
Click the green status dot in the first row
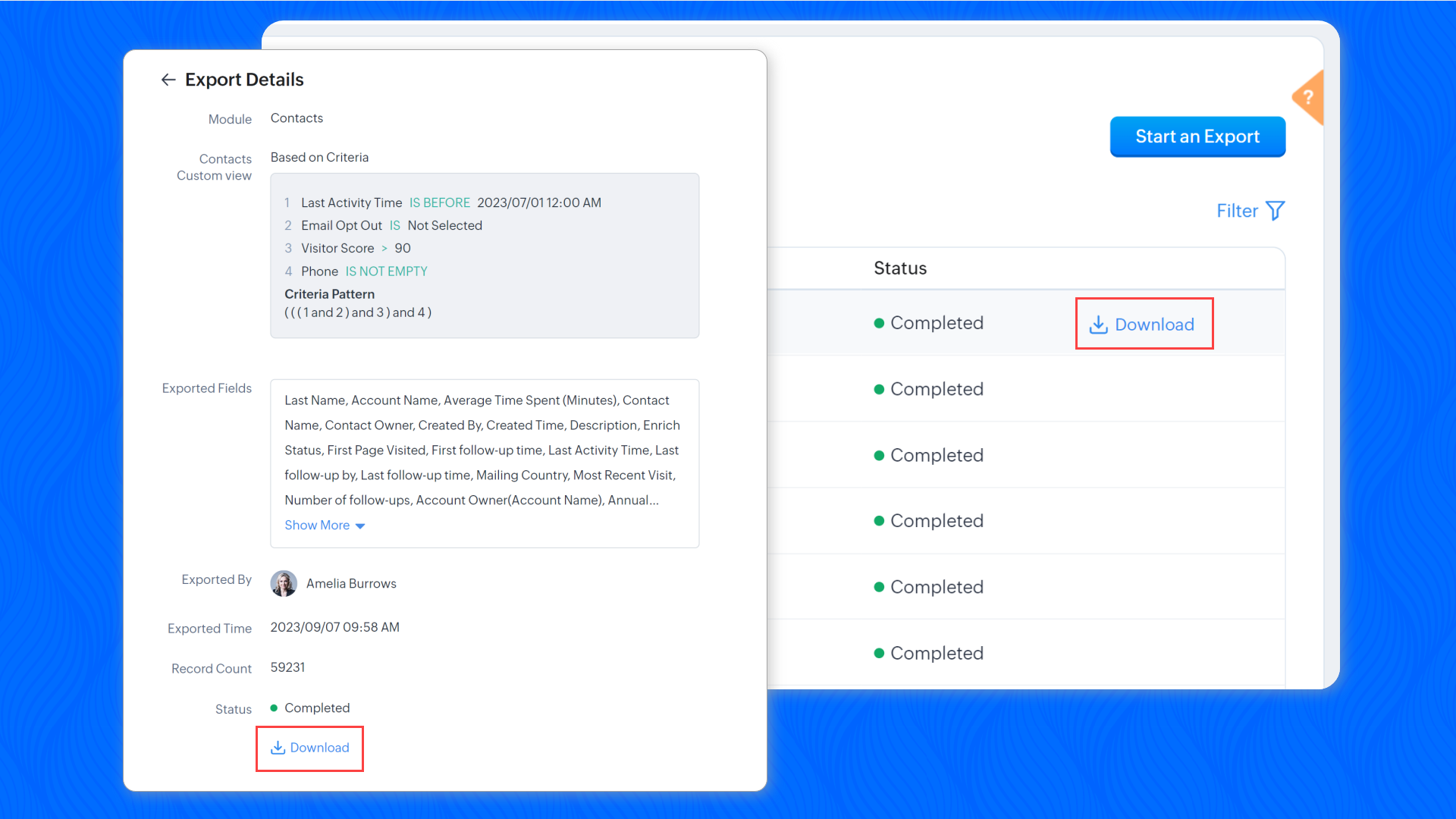pyautogui.click(x=879, y=323)
